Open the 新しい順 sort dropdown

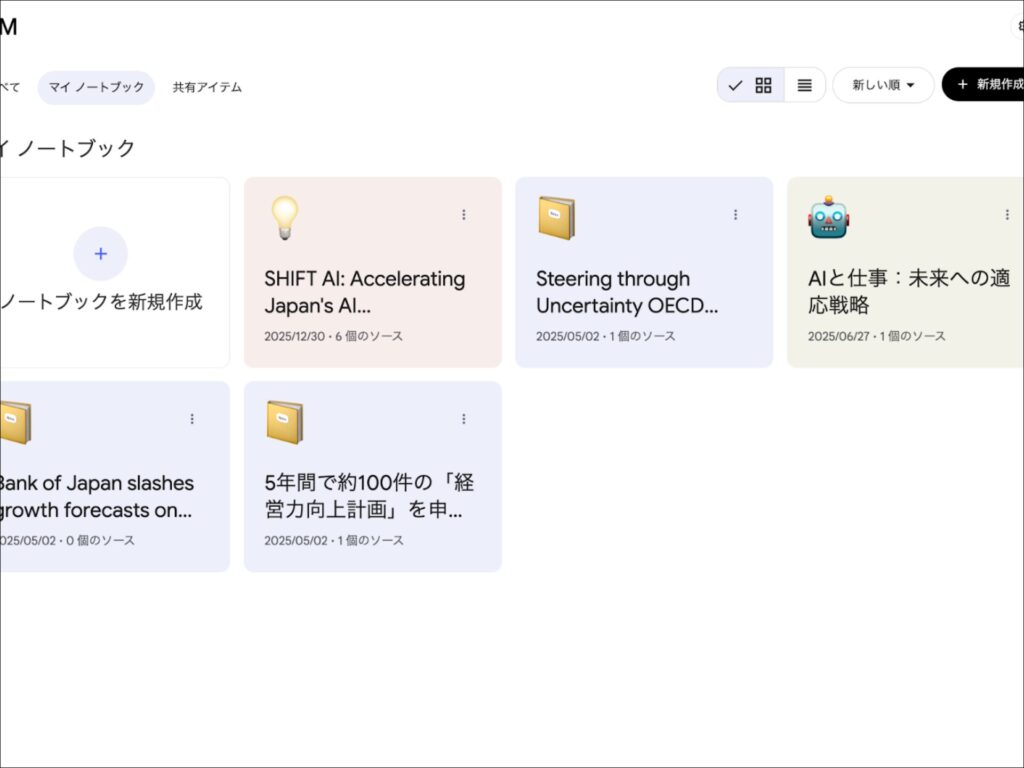point(883,85)
